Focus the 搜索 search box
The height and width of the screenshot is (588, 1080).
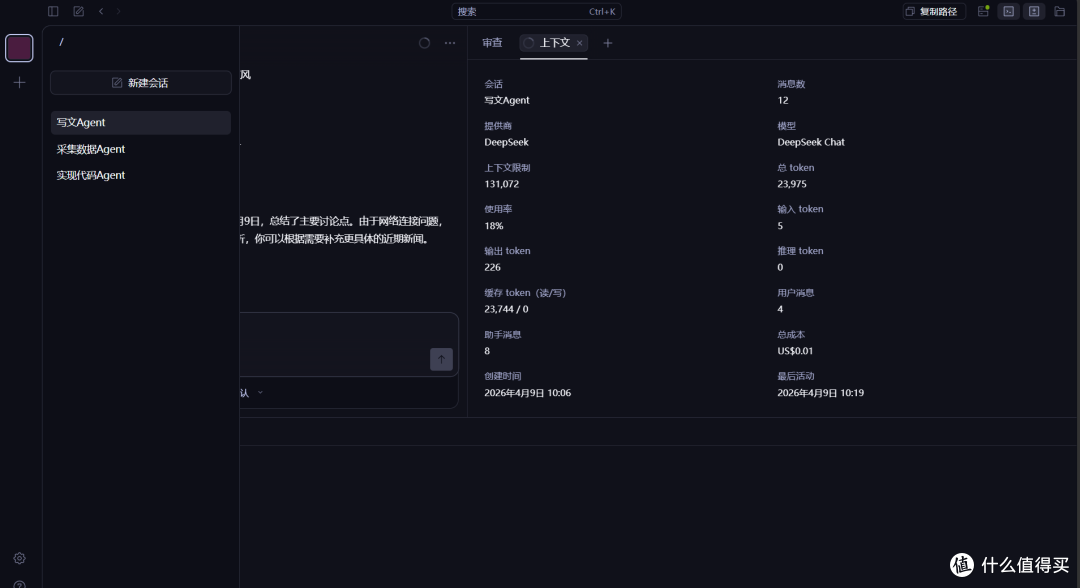(537, 12)
